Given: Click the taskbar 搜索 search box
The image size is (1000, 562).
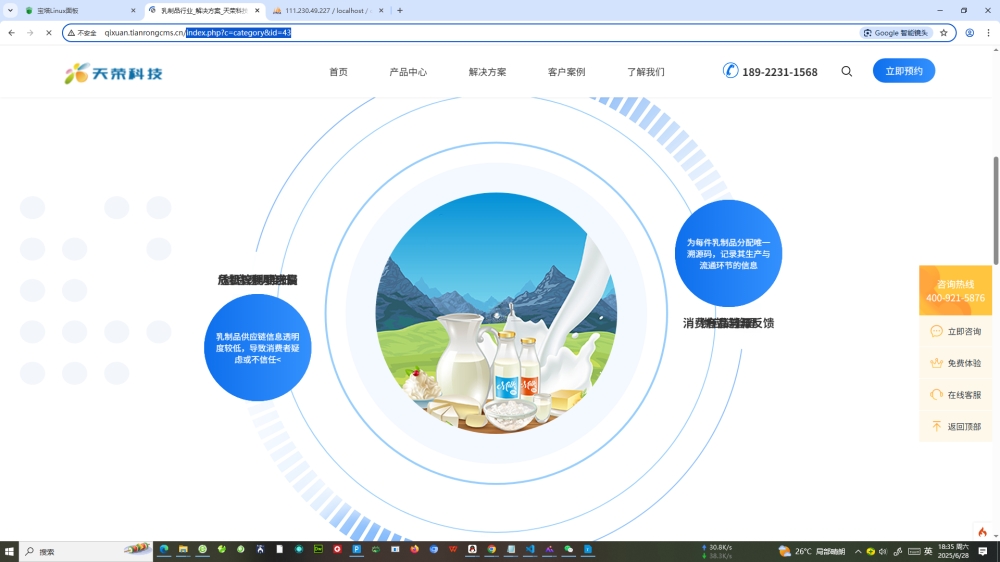Looking at the screenshot, I should coord(86,551).
